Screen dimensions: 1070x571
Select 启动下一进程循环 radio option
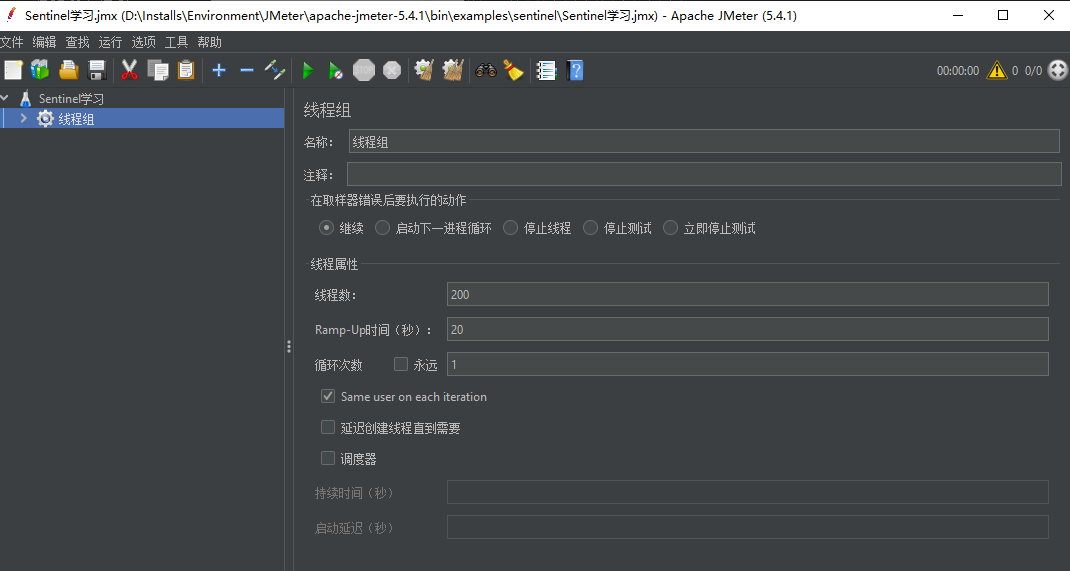(x=382, y=228)
